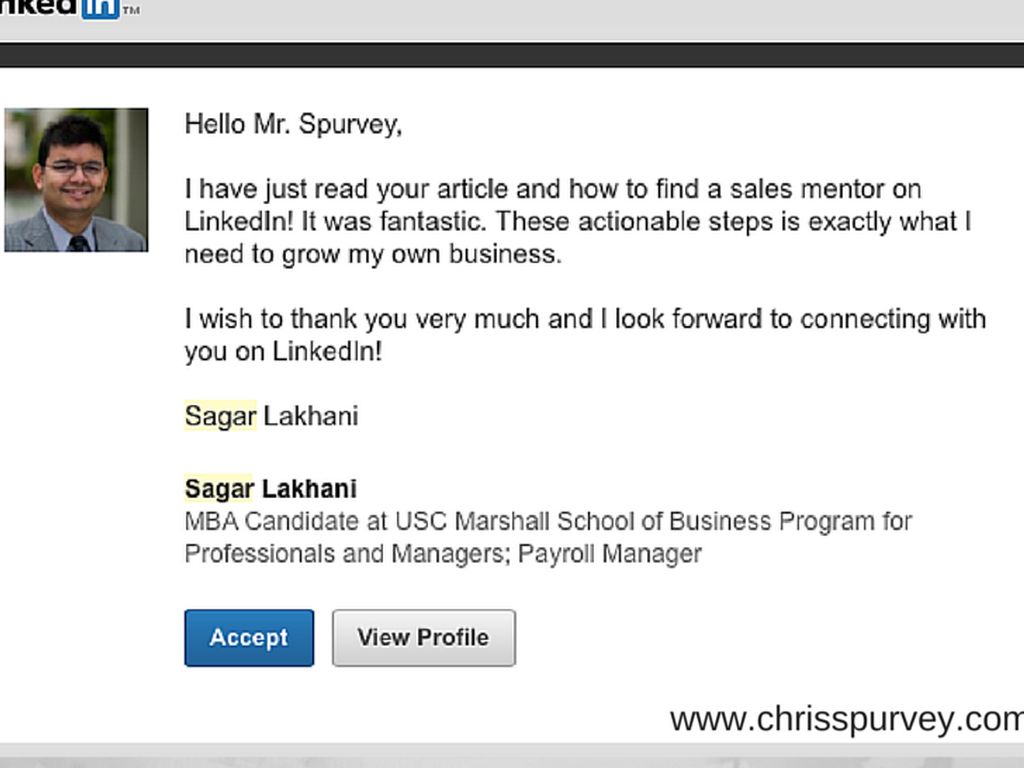Click the 'Hello Mr. Spurvey,' greeting line
Viewport: 1024px width, 768px height.
point(293,125)
